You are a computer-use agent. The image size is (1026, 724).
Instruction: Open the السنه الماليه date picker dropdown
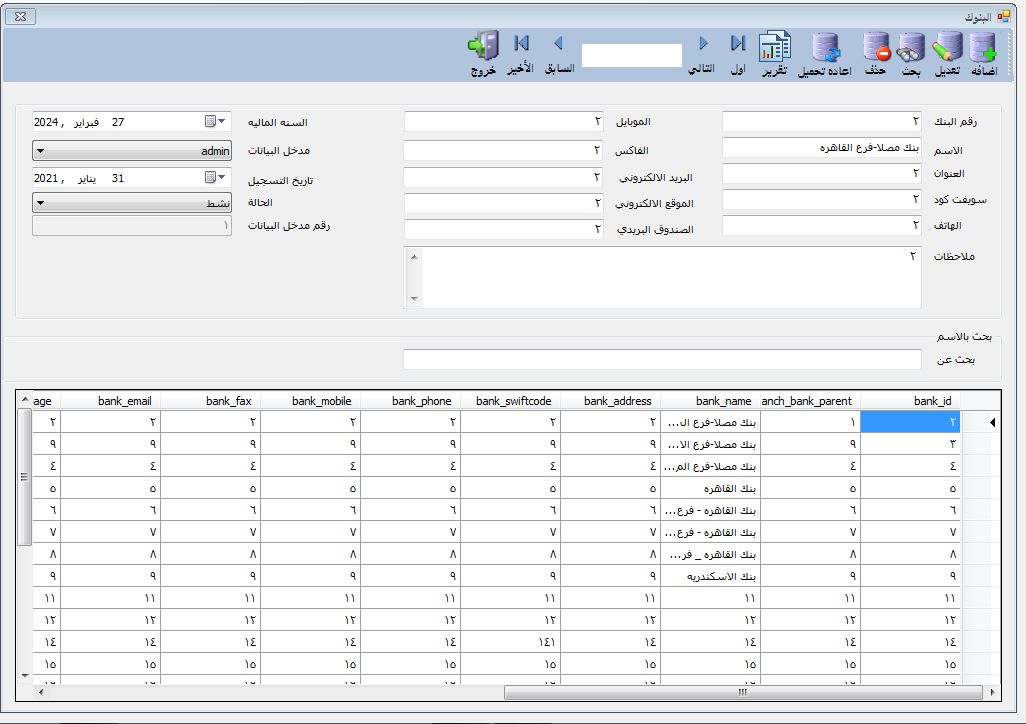222,121
